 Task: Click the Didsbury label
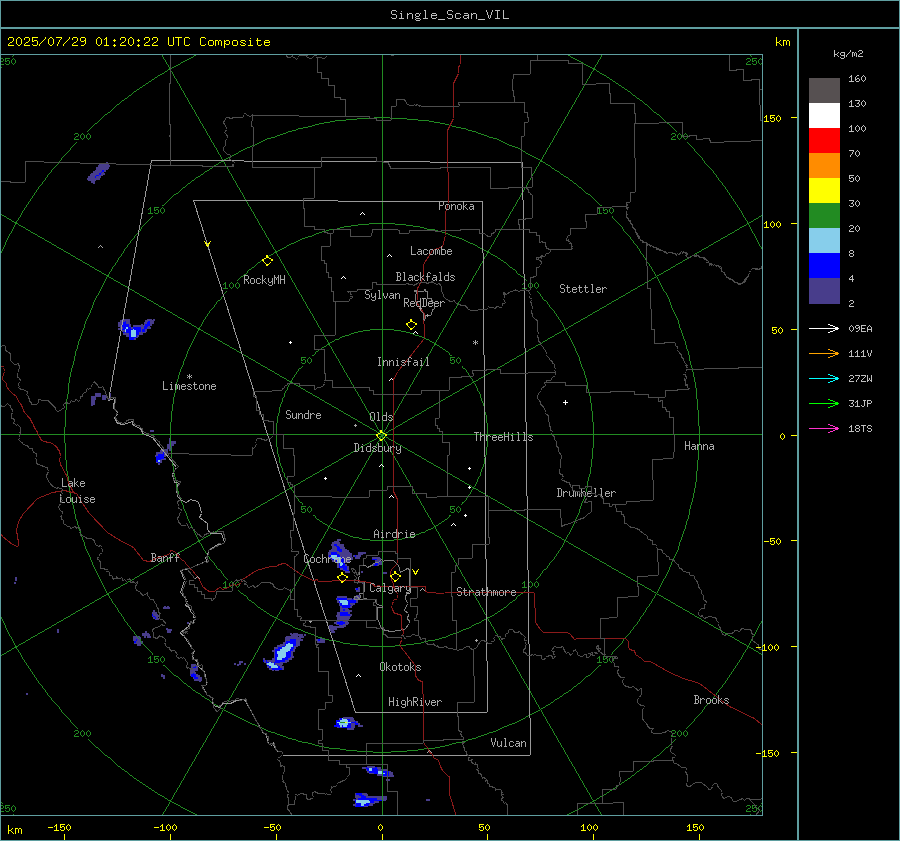[378, 448]
